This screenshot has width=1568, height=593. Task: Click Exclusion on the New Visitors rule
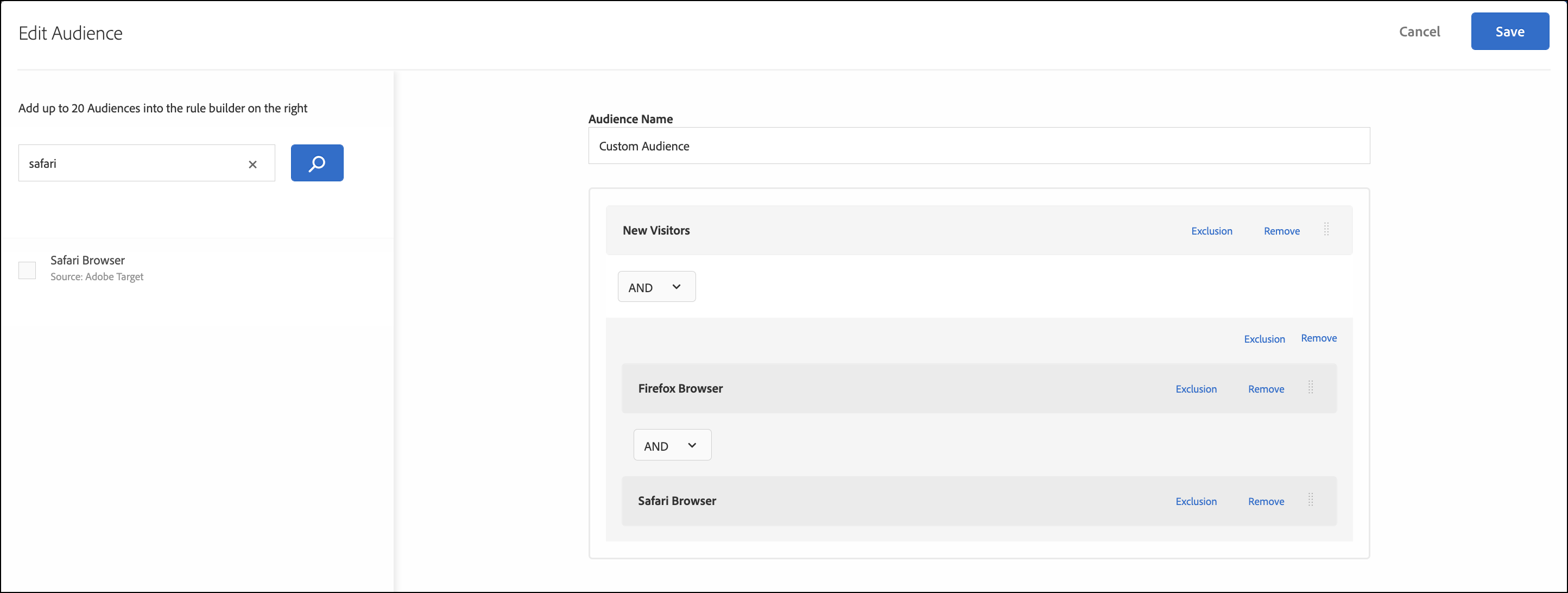1211,231
